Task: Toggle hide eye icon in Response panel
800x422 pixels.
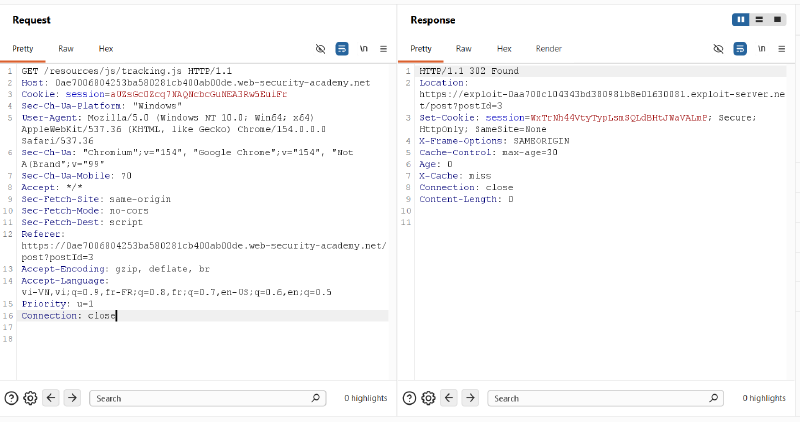Action: coord(718,49)
